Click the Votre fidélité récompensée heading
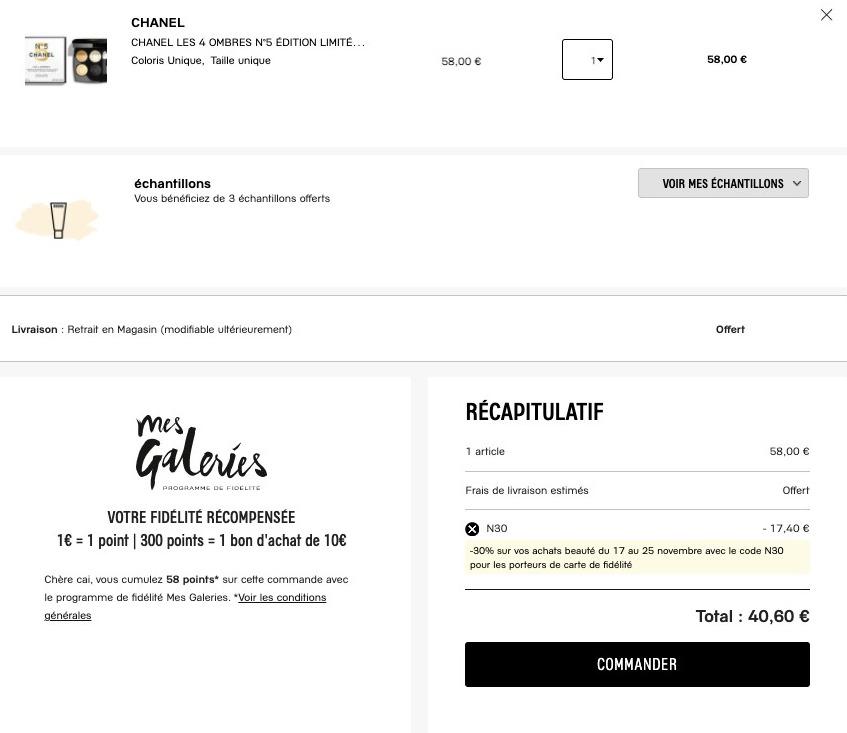Viewport: 847px width, 733px height. (x=201, y=518)
